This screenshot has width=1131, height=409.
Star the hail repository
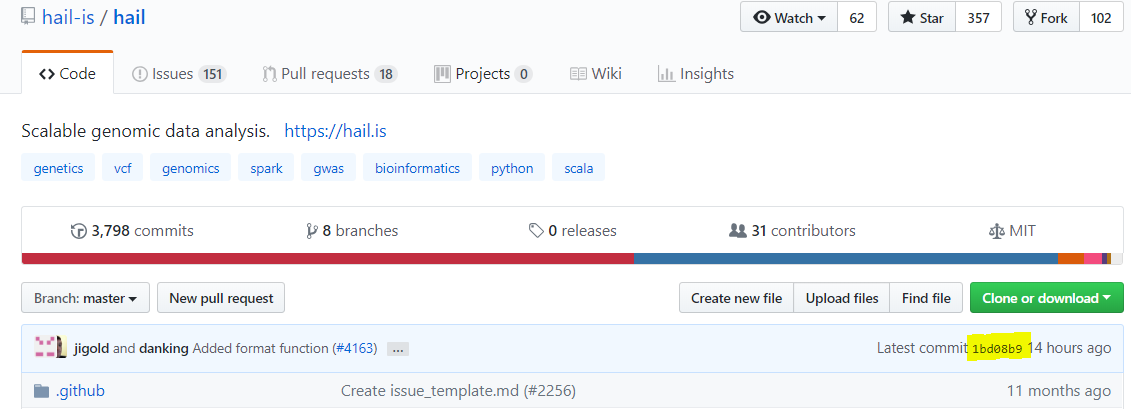(x=922, y=18)
